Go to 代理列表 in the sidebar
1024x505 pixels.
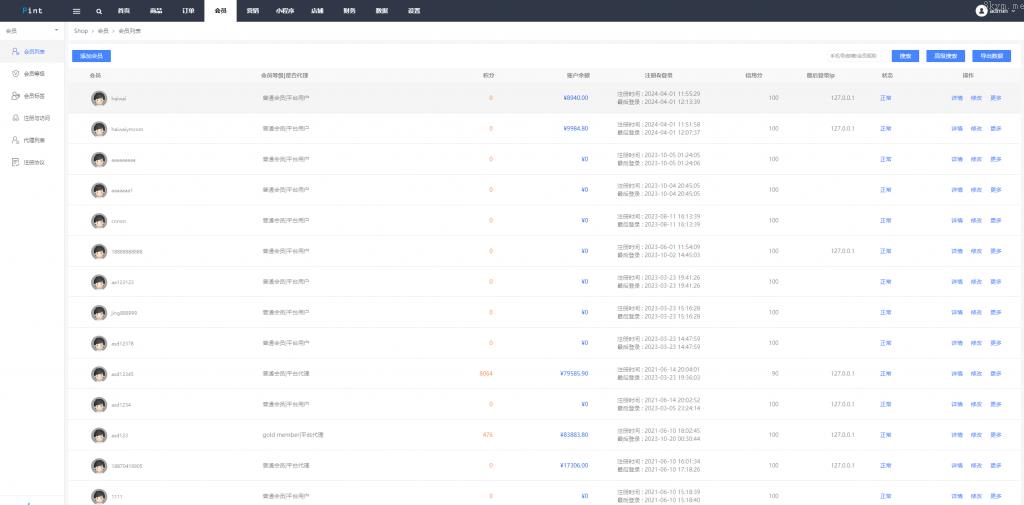[34, 140]
